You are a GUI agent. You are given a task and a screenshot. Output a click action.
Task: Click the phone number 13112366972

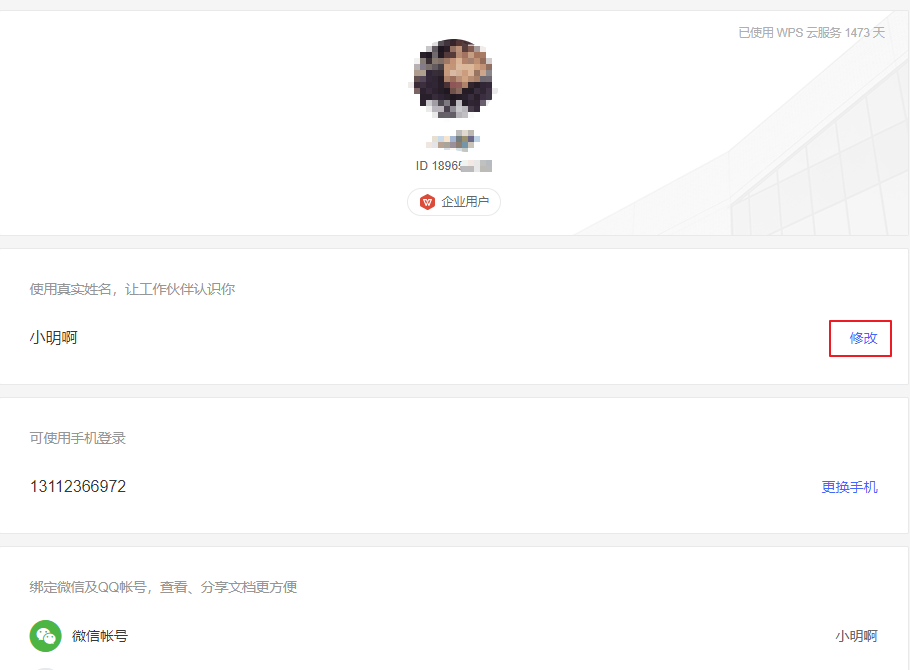[x=78, y=487]
